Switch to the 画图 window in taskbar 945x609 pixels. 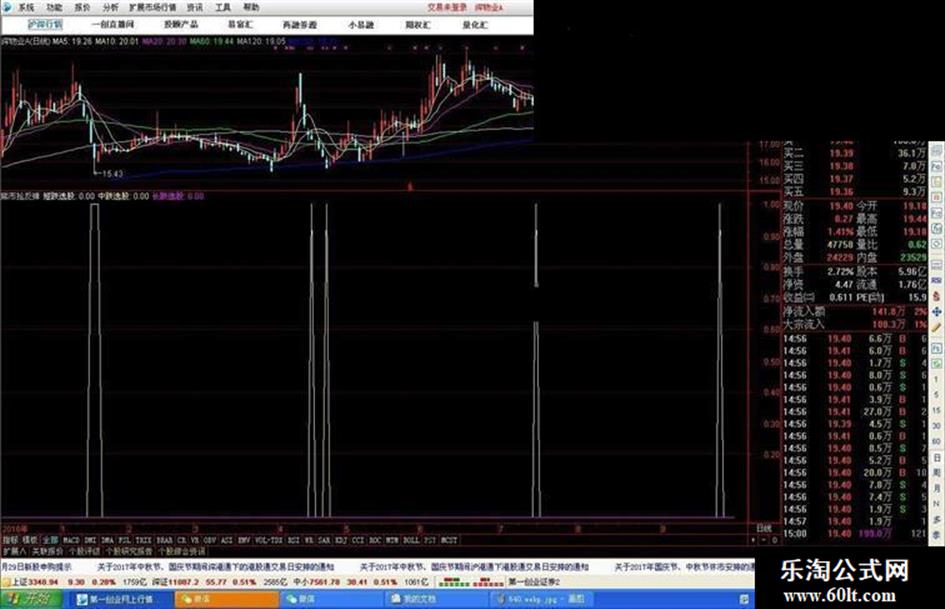click(x=541, y=599)
